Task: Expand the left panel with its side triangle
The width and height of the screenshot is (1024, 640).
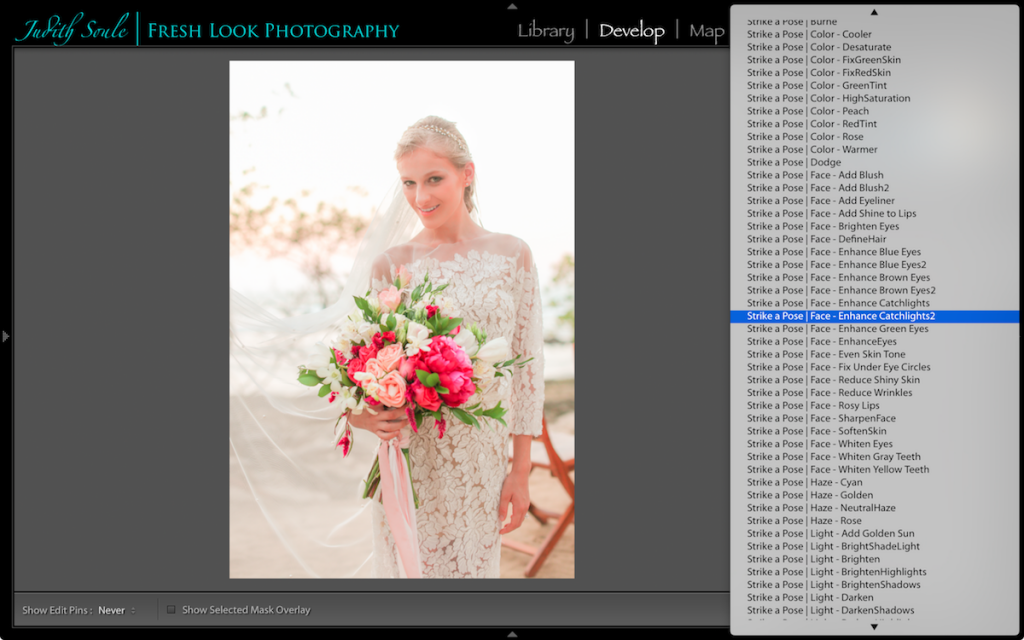Action: 7,336
